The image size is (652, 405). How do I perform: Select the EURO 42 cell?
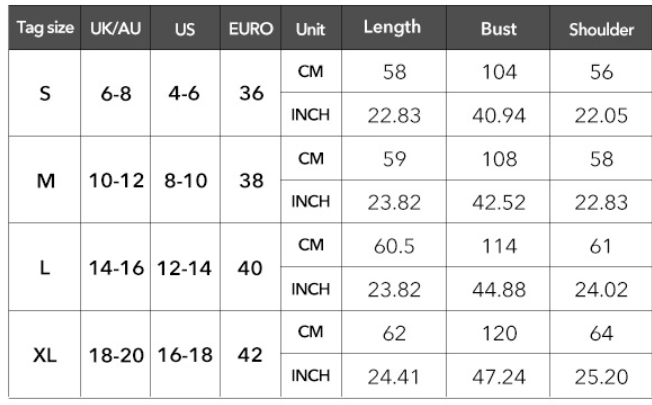(x=251, y=355)
